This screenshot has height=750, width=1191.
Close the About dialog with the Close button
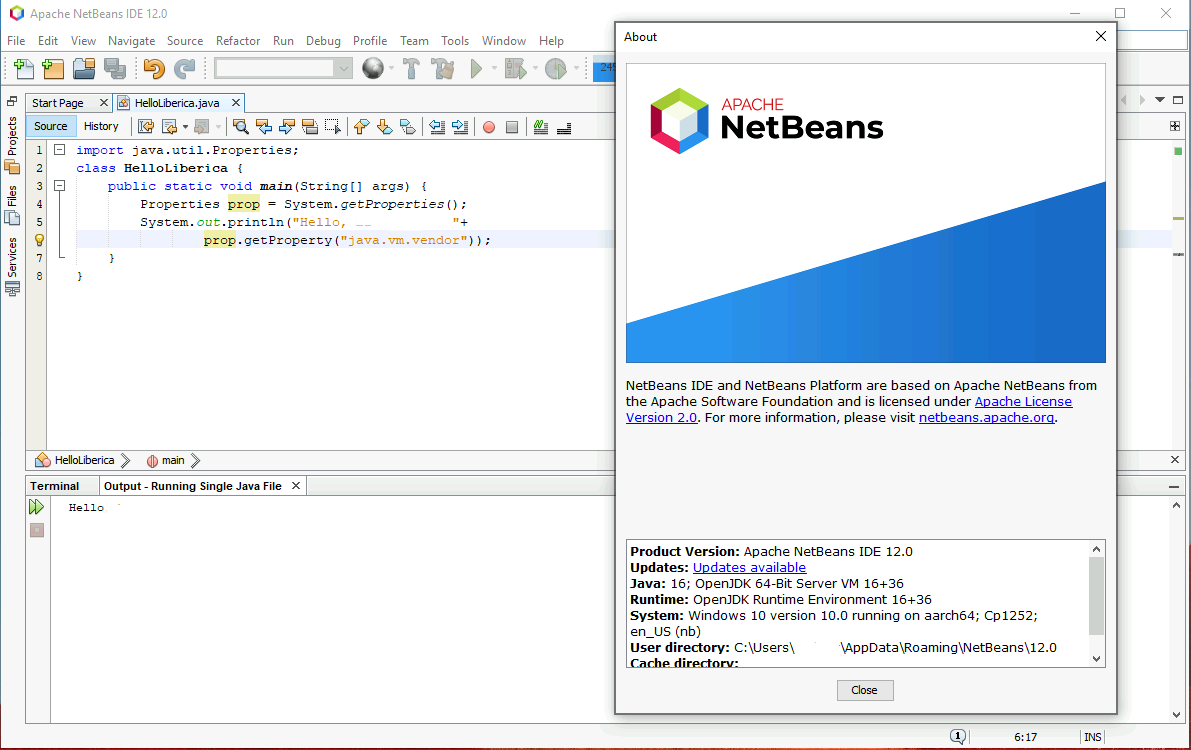point(864,690)
